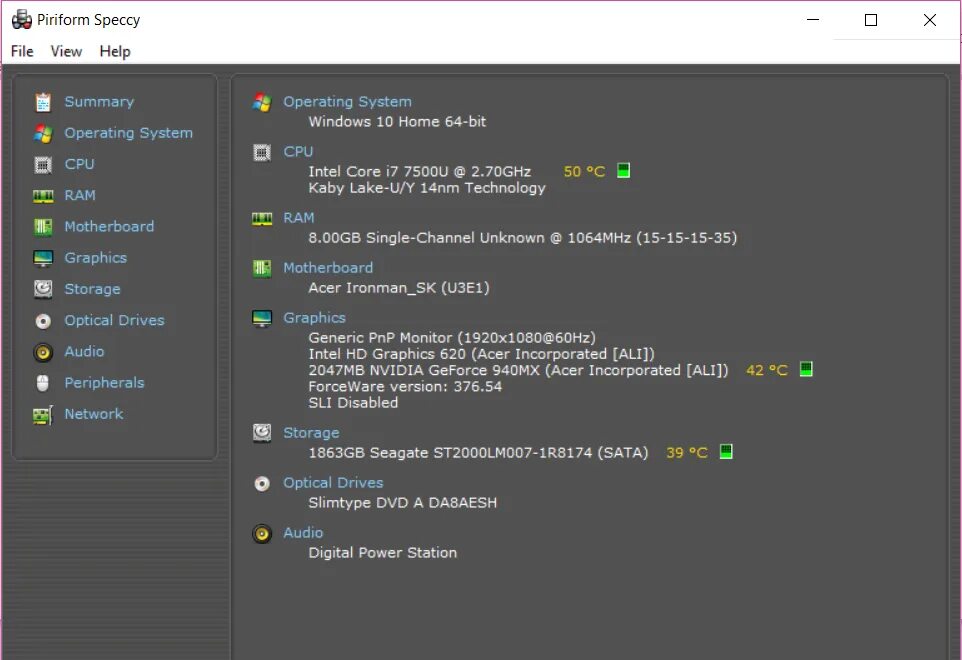962x660 pixels.
Task: Click the RAM stick icon in sidebar
Action: coord(43,196)
